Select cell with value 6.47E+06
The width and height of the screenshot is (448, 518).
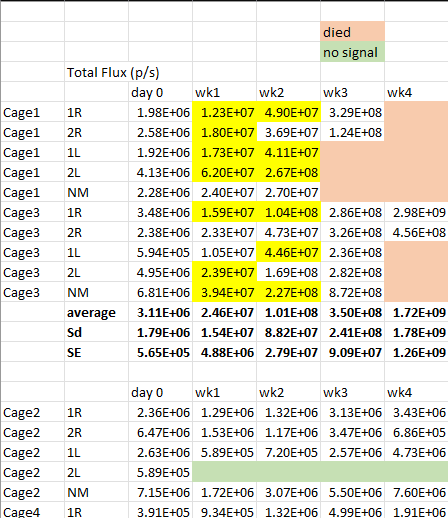point(160,432)
